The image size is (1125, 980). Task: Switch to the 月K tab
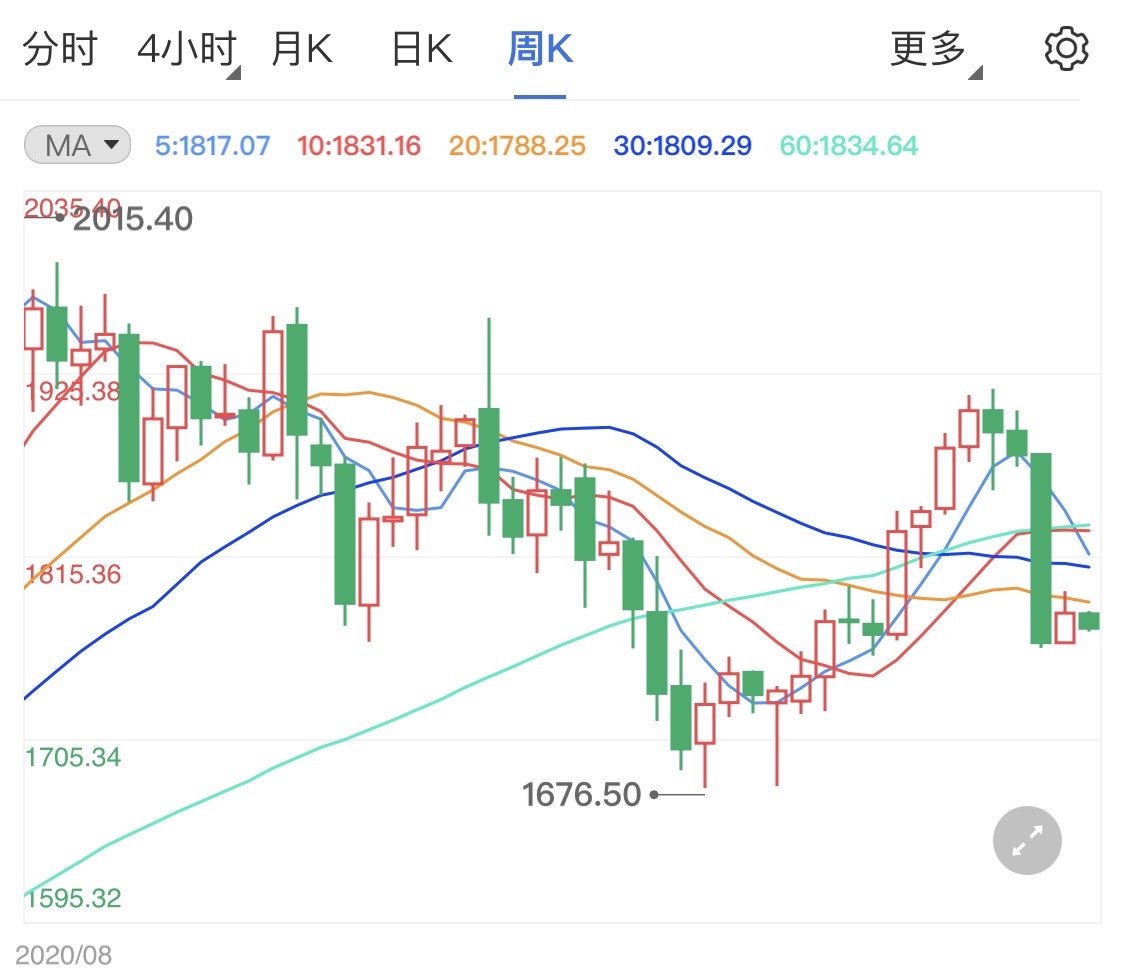click(x=302, y=49)
